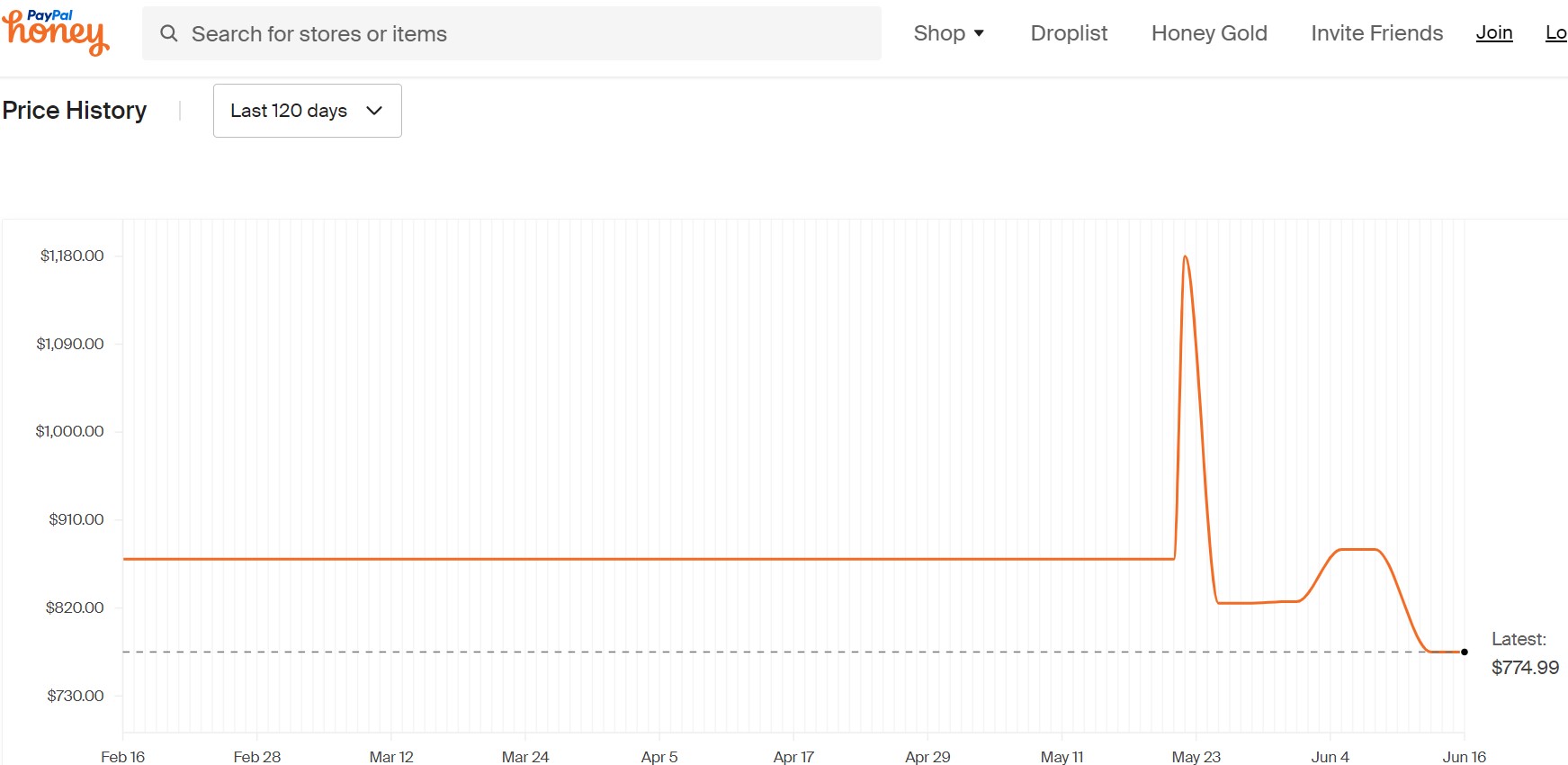The height and width of the screenshot is (765, 1568).
Task: Click the $1,180.00 price axis label
Action: click(72, 256)
